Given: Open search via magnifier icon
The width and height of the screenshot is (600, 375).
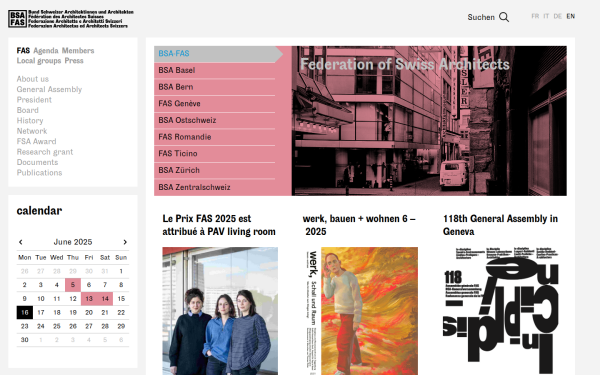Looking at the screenshot, I should pyautogui.click(x=504, y=17).
